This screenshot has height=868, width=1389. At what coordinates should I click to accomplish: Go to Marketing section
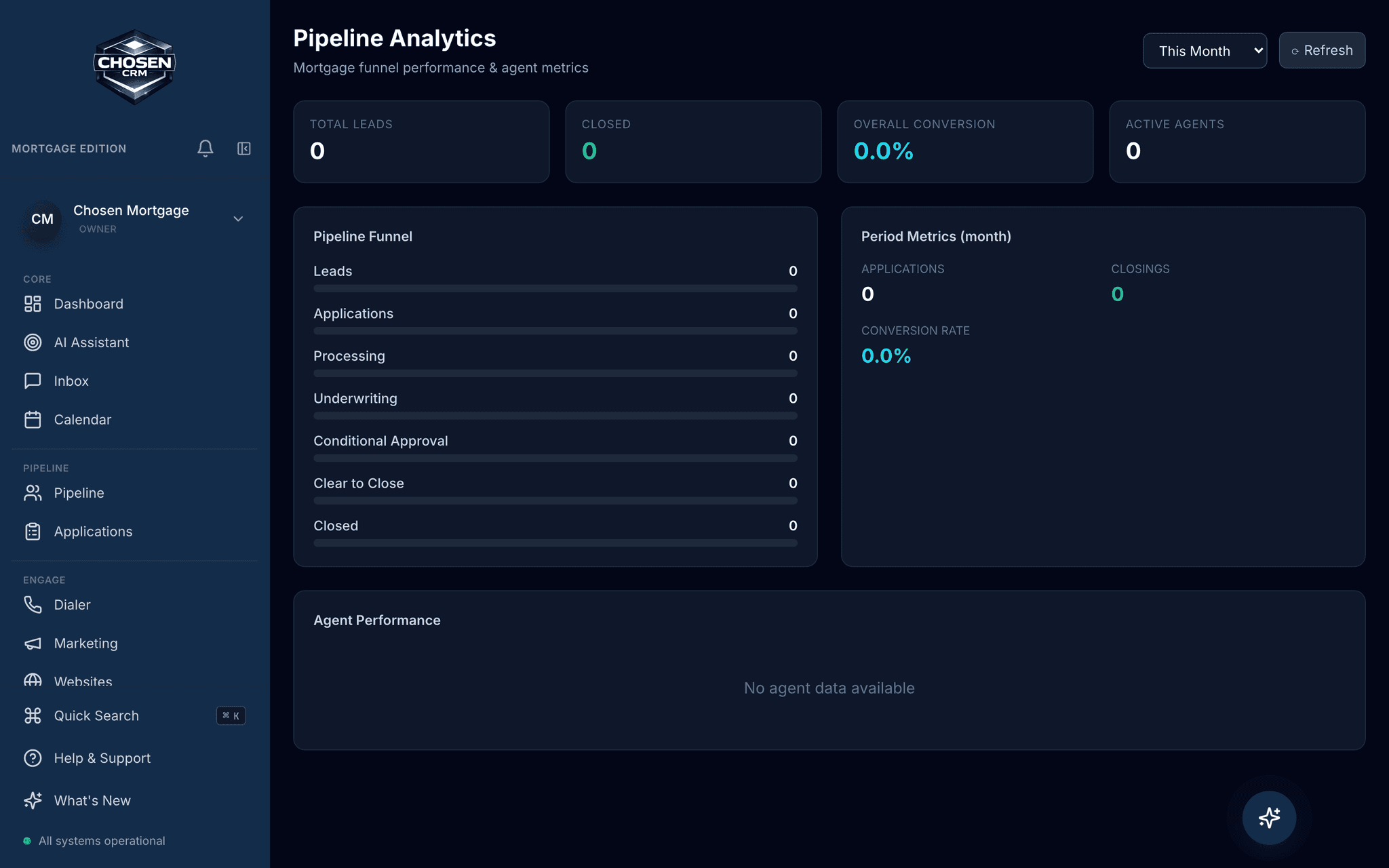[x=134, y=644]
